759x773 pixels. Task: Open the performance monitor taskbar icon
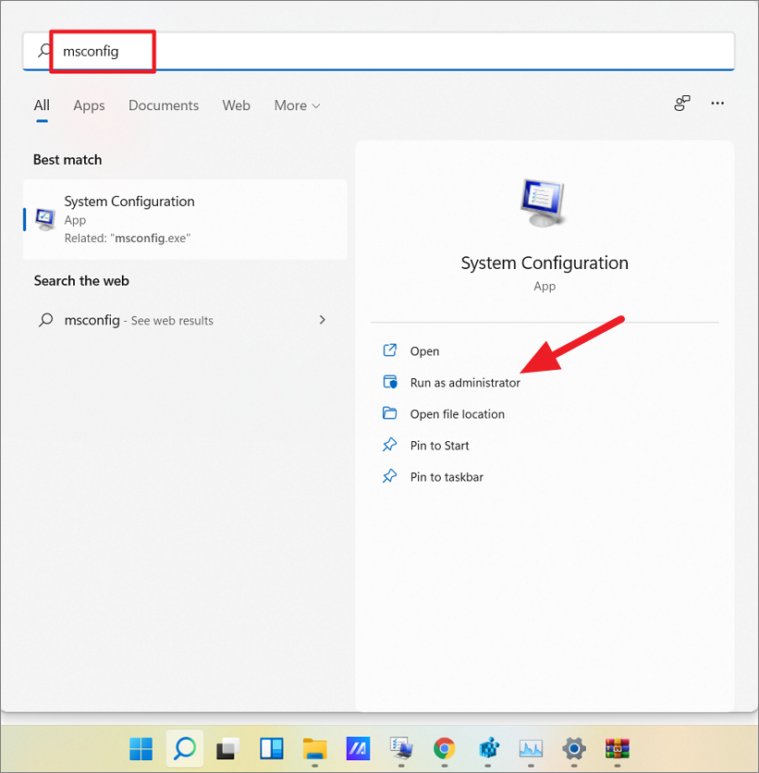(531, 749)
